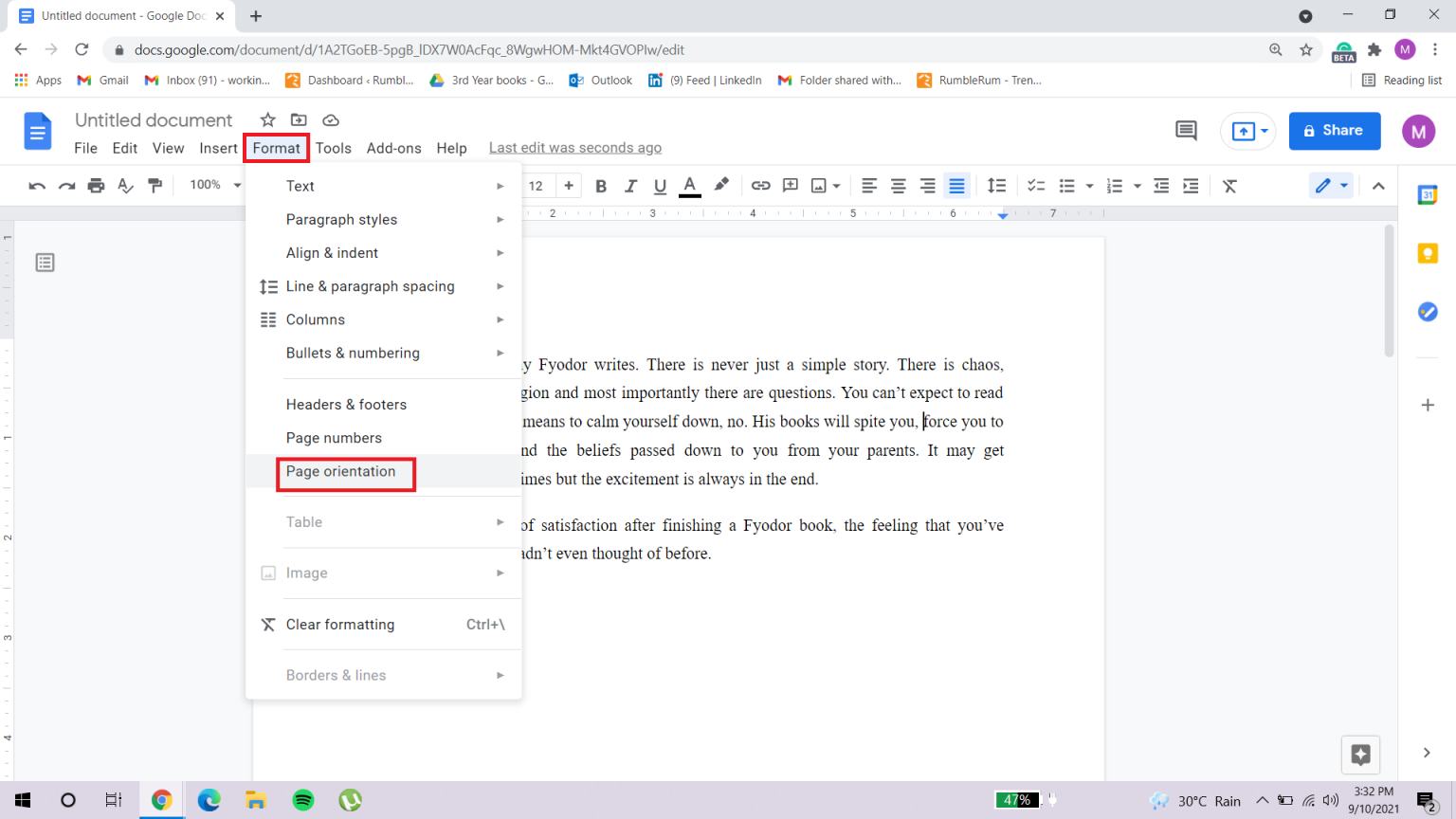The height and width of the screenshot is (819, 1456).
Task: Toggle underline formatting in toolbar
Action: 660,186
